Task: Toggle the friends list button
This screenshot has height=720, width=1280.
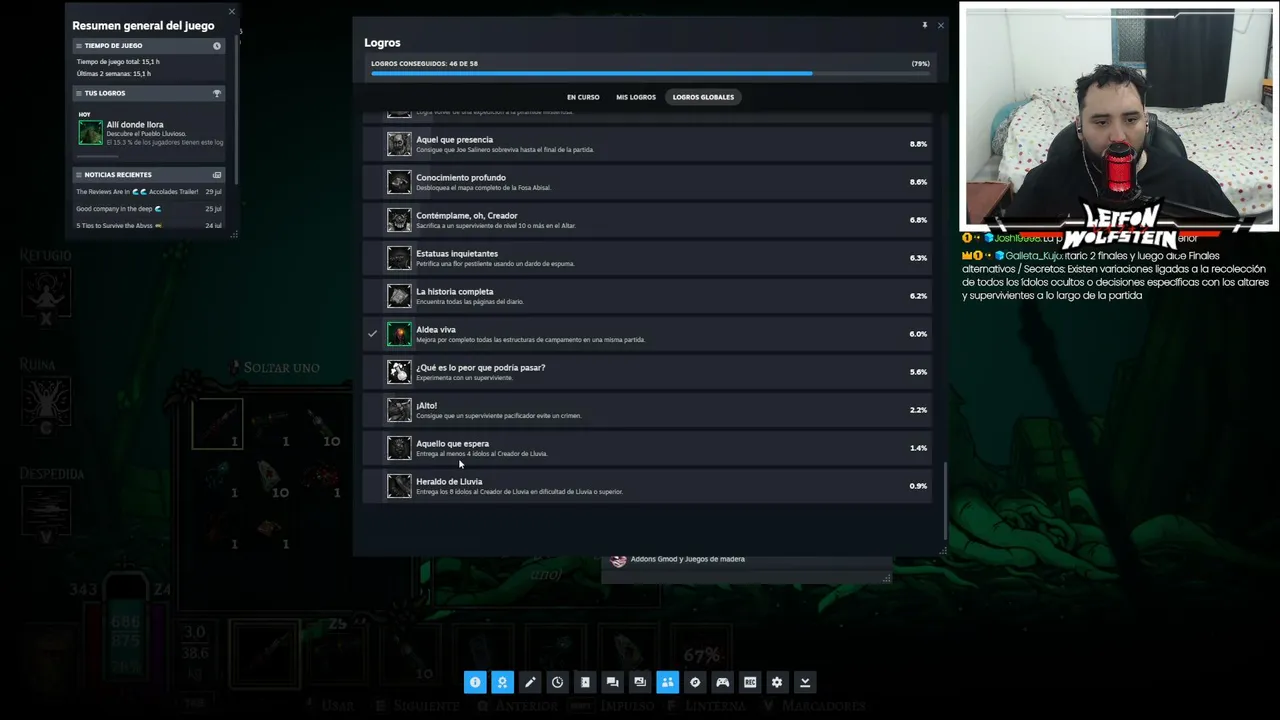Action: [x=667, y=682]
